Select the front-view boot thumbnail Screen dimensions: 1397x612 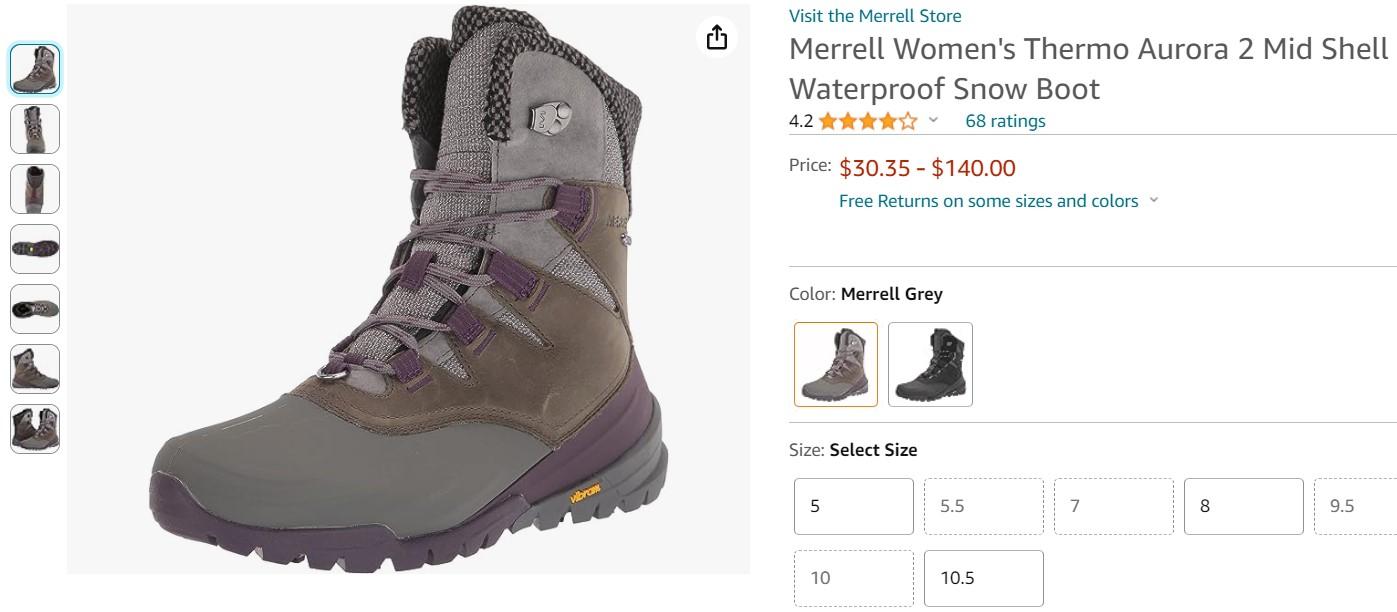(35, 129)
